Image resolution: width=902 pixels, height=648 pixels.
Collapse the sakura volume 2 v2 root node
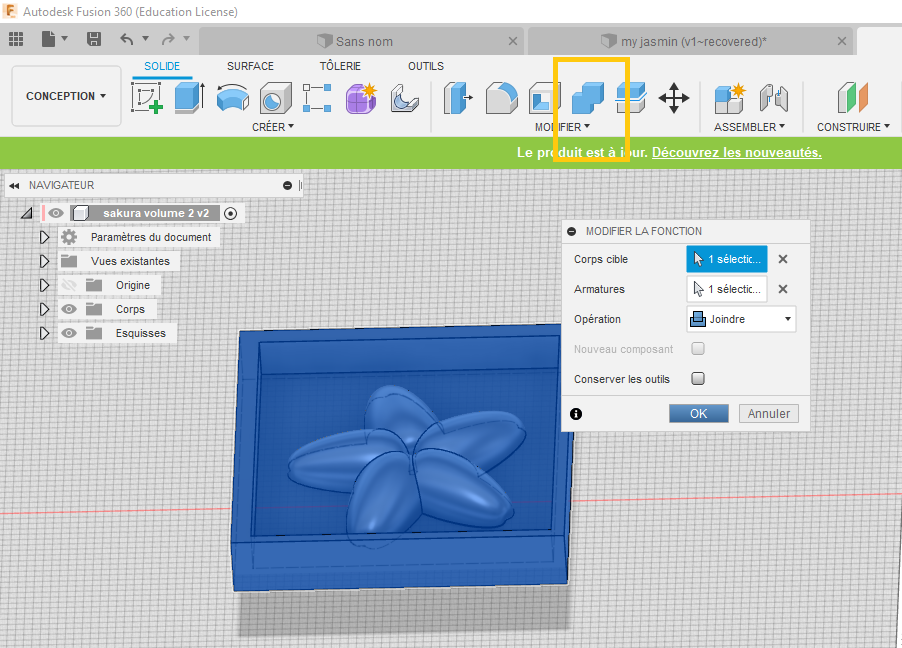(26, 214)
